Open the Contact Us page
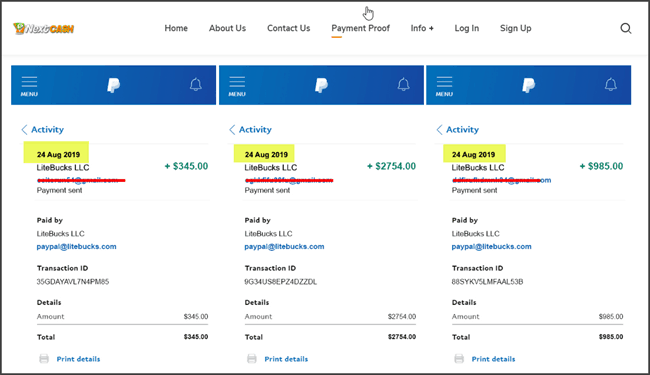Screen dimensions: 650x375 289,28
